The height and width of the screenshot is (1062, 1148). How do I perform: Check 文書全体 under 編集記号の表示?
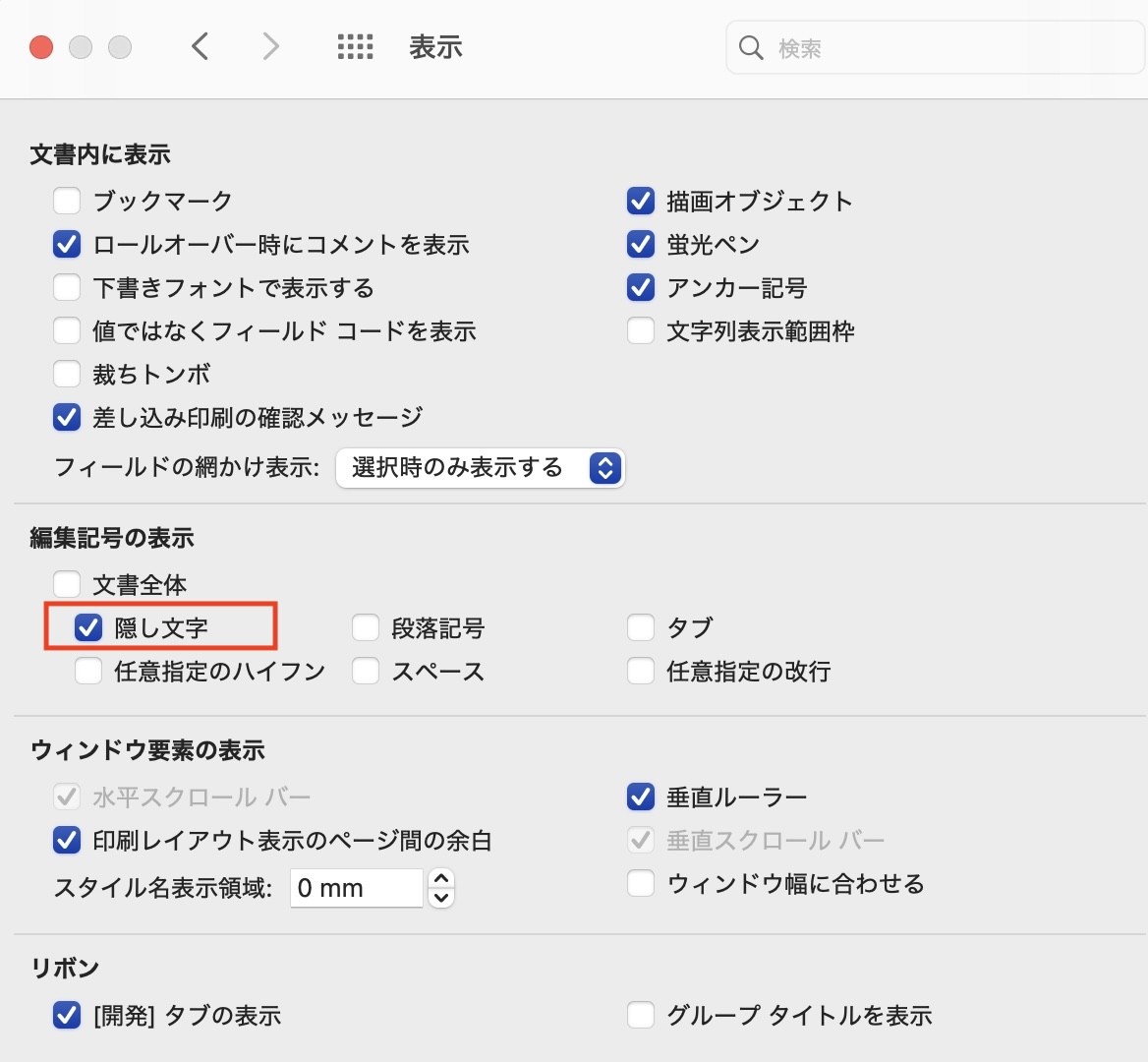tap(67, 584)
